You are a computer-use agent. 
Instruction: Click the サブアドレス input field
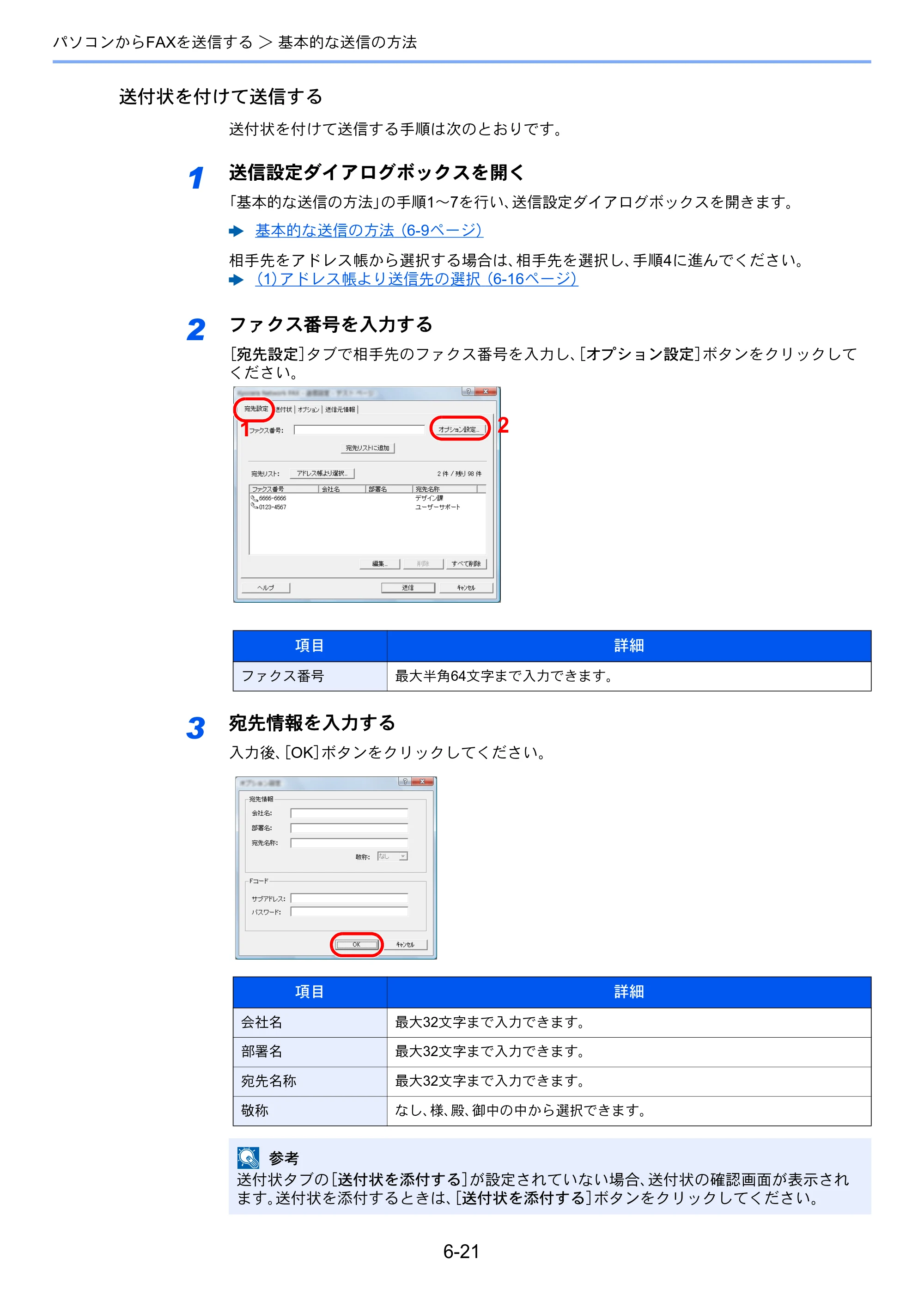(x=349, y=898)
